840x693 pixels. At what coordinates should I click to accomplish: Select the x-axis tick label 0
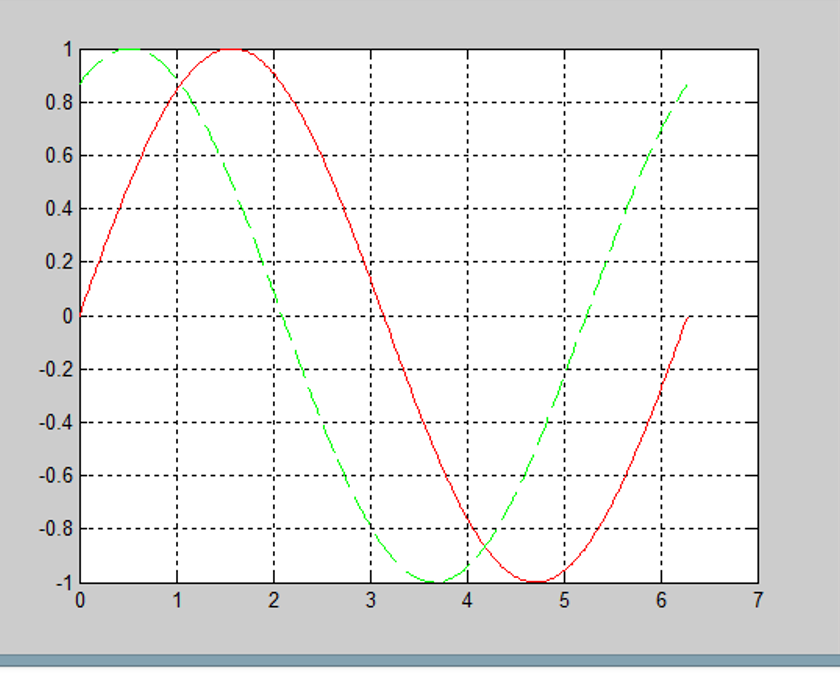click(80, 601)
